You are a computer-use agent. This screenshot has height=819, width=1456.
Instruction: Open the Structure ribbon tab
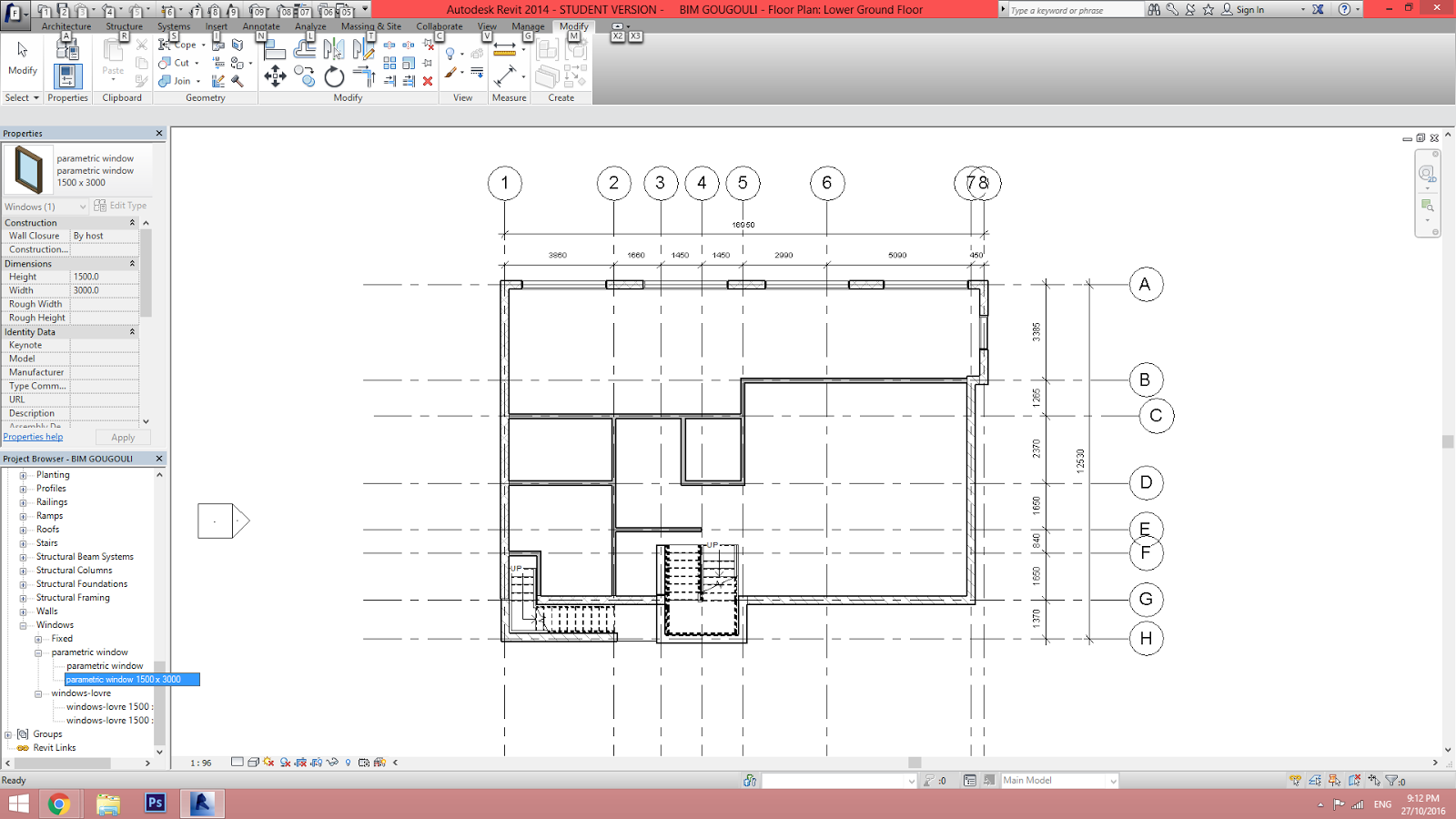(124, 26)
